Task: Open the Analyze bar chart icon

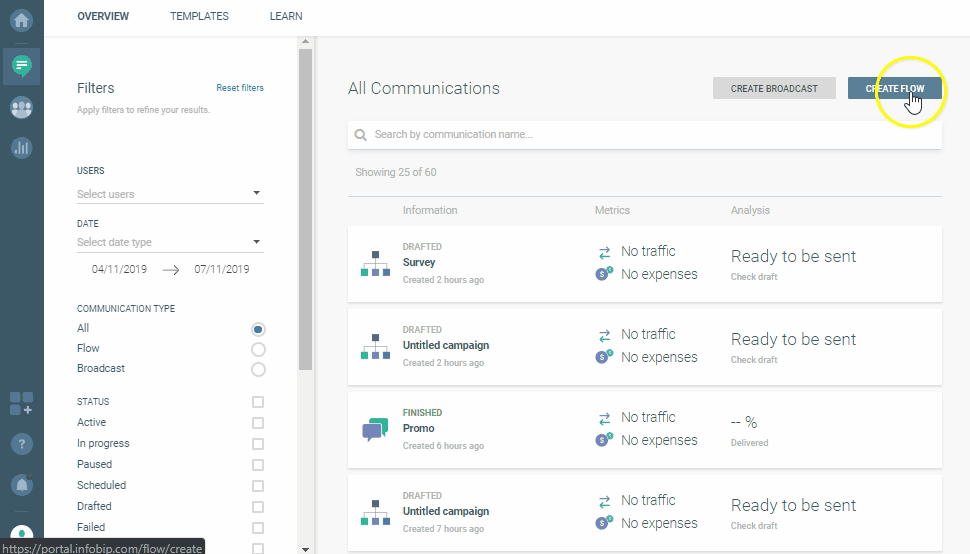Action: pyautogui.click(x=21, y=148)
